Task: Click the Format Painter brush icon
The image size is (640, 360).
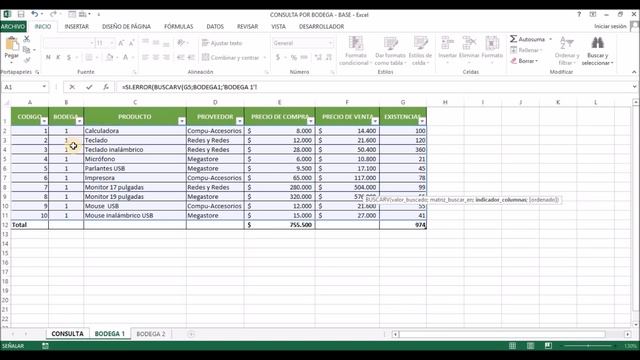Action: pos(27,60)
